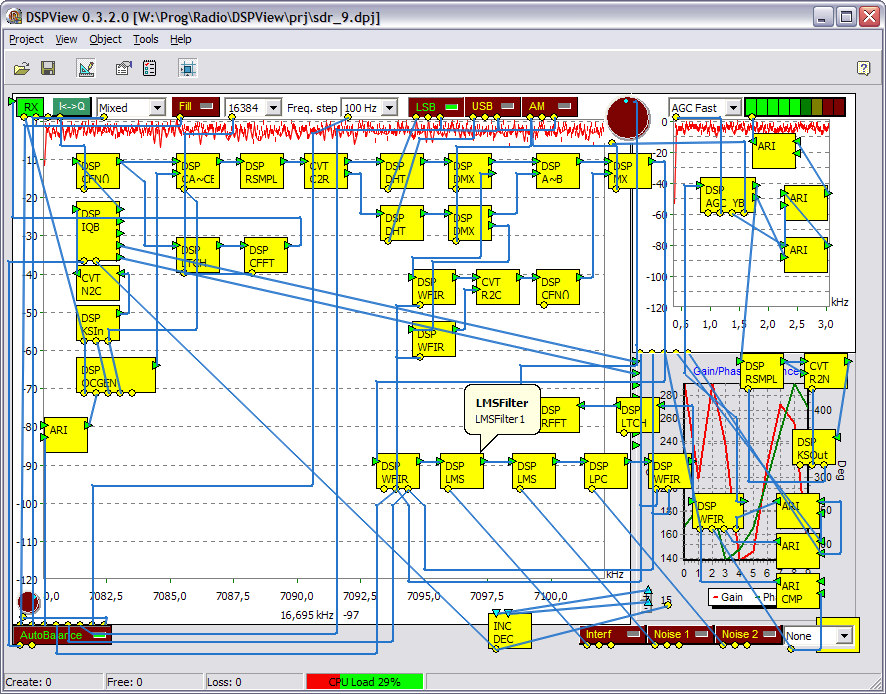Click the object list toolbar icon
This screenshot has height=694, width=886.
(x=150, y=68)
